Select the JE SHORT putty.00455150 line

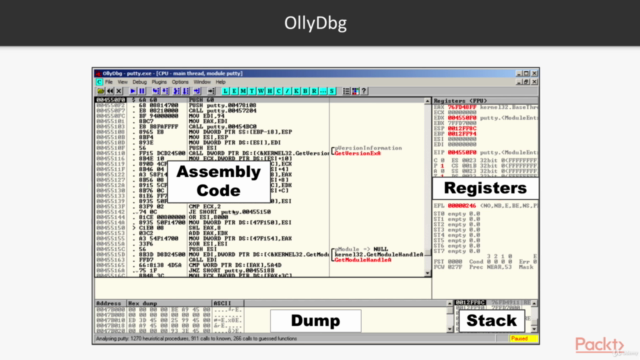260,212
